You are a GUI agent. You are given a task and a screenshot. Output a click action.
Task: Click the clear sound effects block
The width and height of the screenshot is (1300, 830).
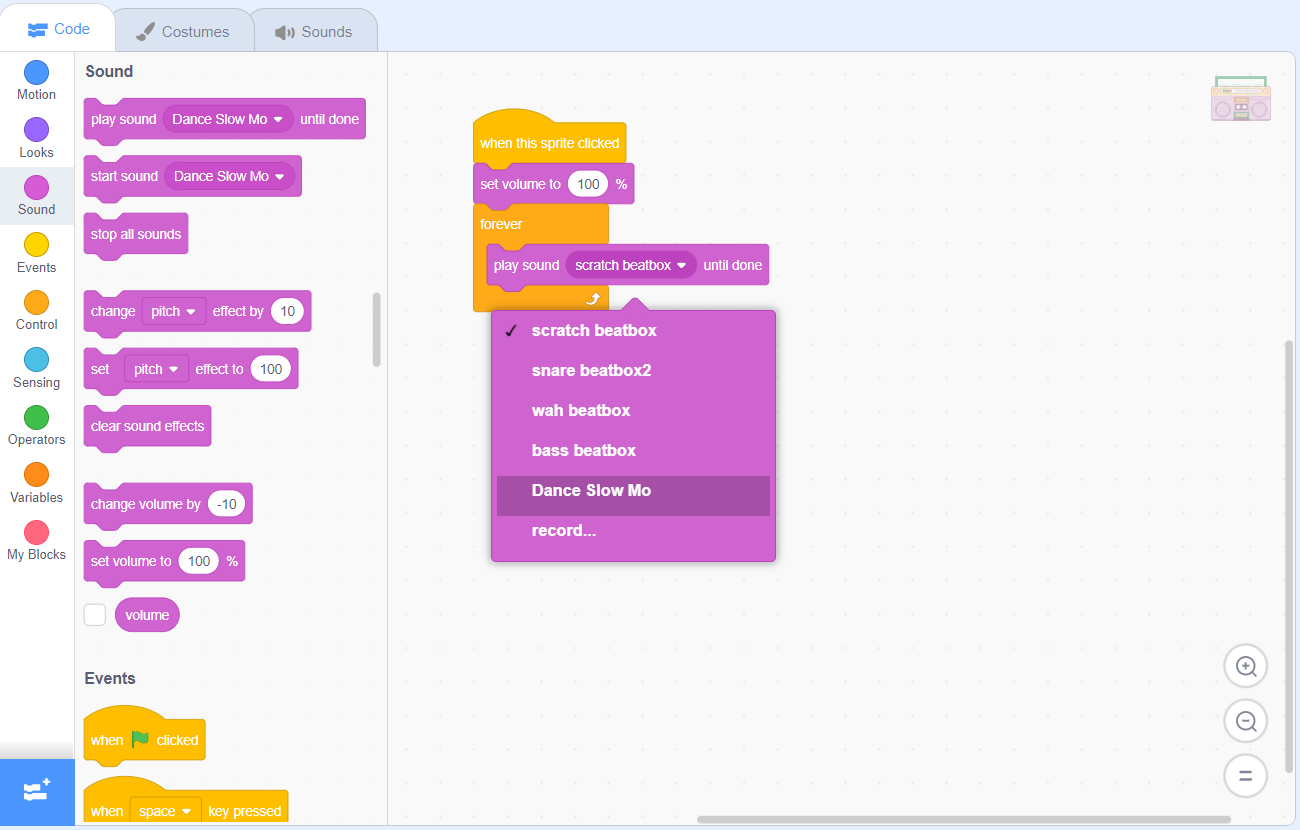tap(147, 427)
